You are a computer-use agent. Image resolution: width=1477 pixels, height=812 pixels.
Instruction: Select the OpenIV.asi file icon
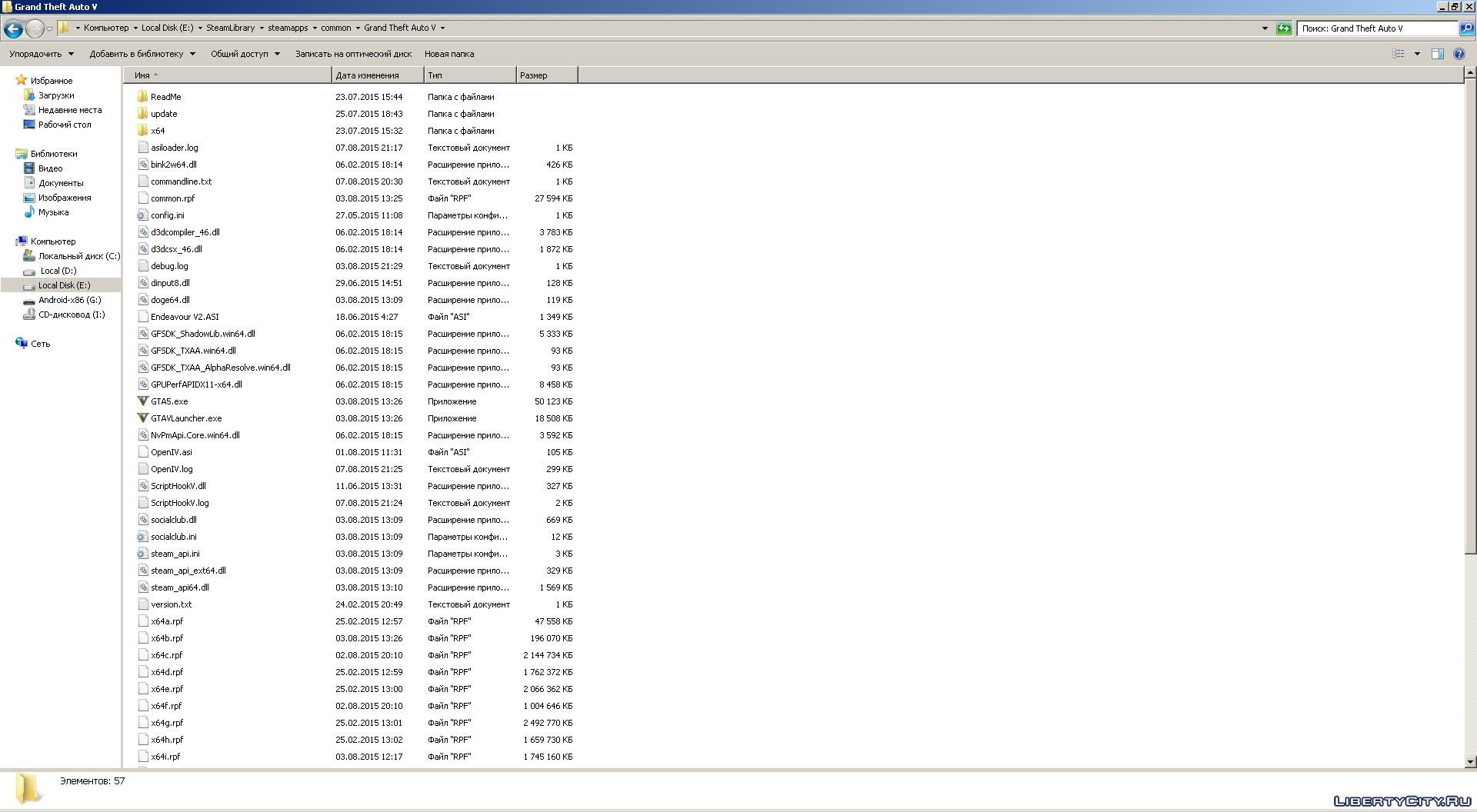click(x=142, y=452)
